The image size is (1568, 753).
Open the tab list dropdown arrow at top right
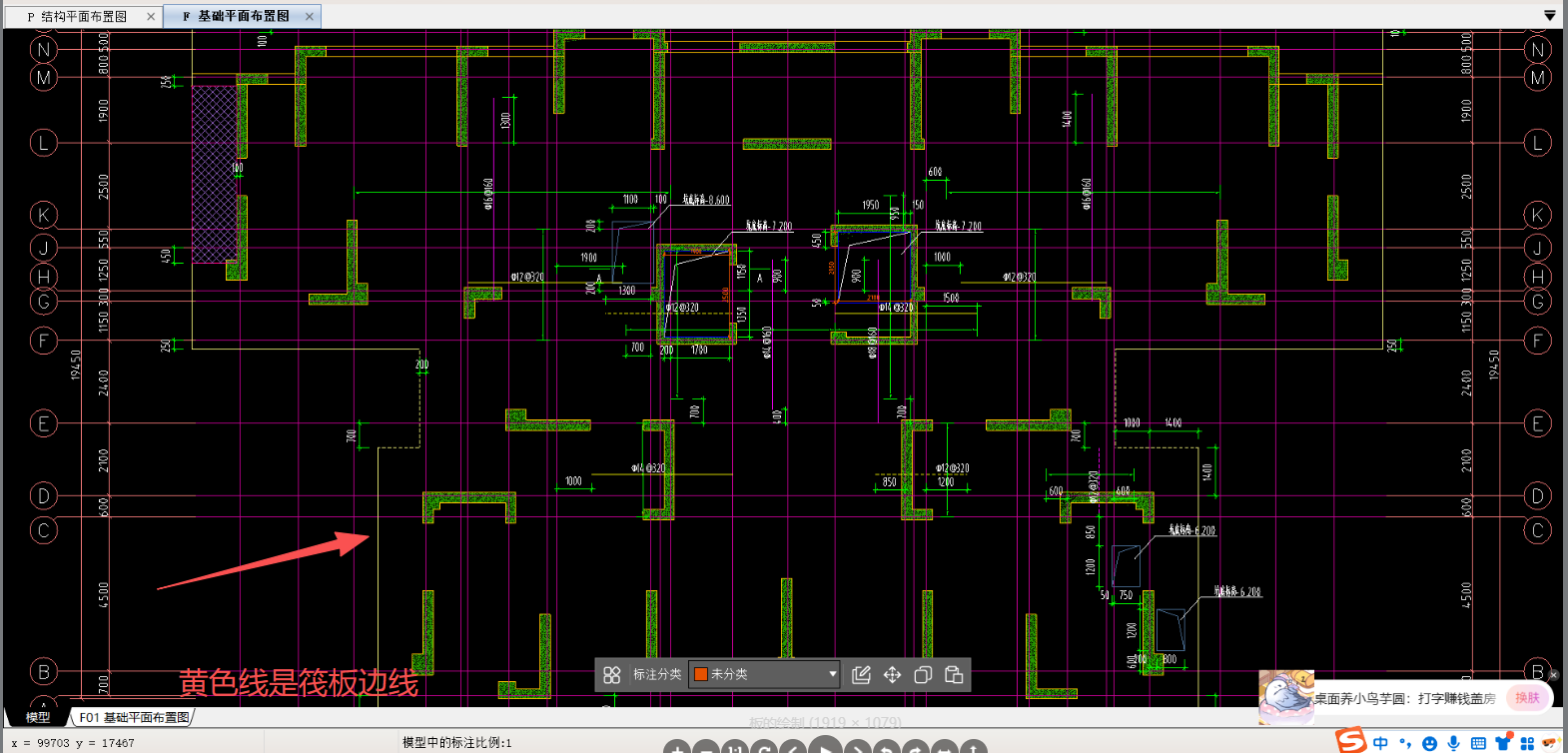pyautogui.click(x=1549, y=16)
